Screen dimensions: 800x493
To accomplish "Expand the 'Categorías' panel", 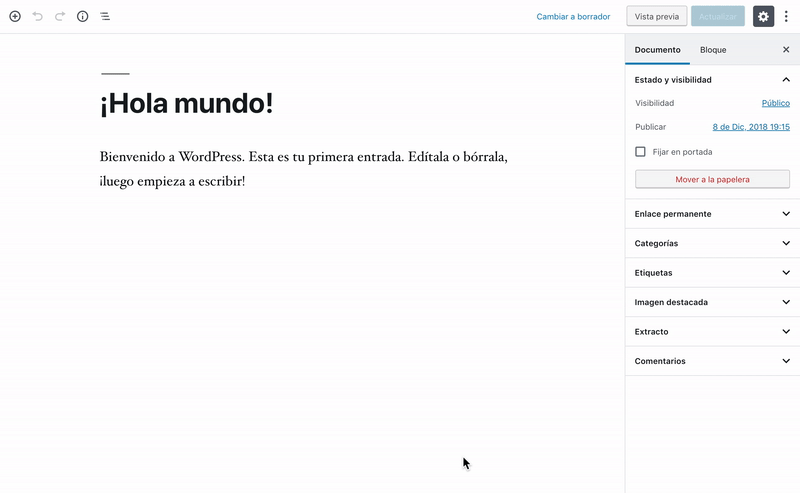I will pyautogui.click(x=786, y=243).
